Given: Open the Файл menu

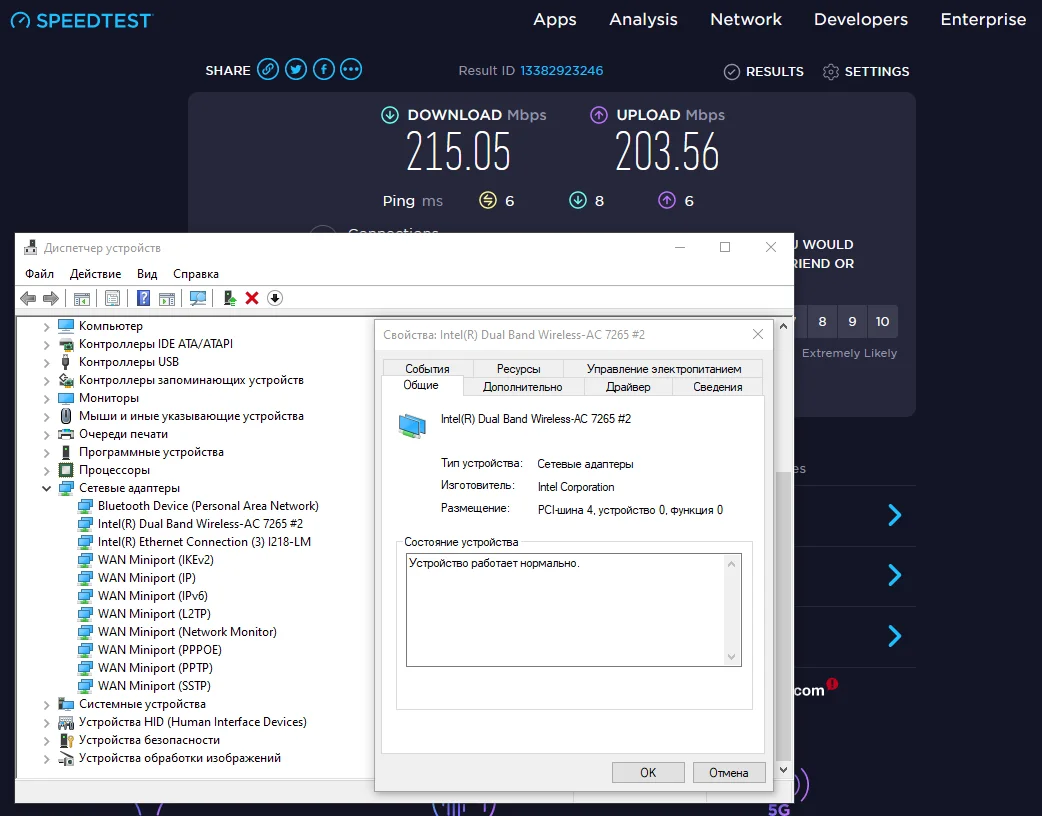Looking at the screenshot, I should click(39, 274).
